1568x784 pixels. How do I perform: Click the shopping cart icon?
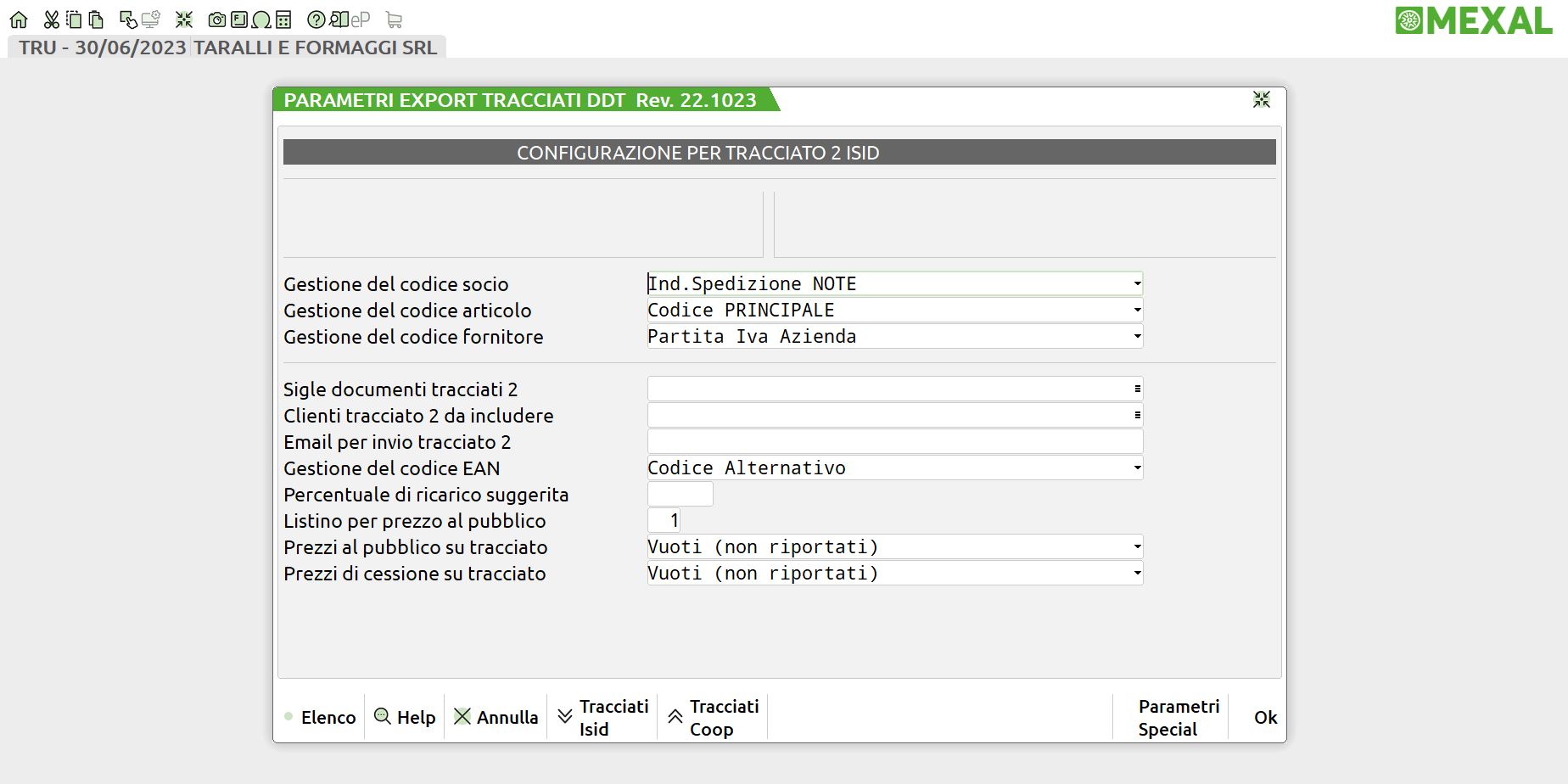coord(394,20)
